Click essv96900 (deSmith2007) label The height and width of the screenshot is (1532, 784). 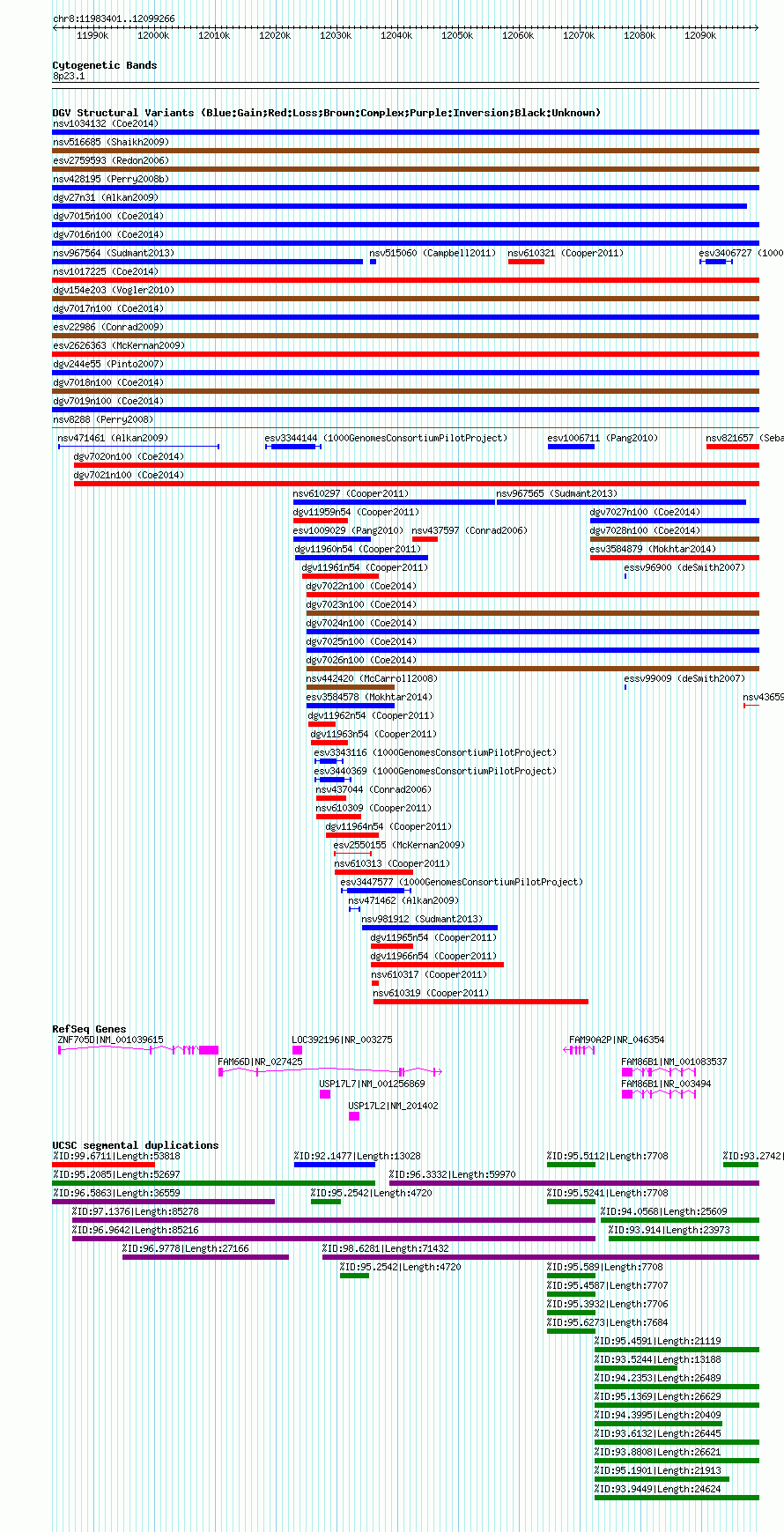(684, 567)
